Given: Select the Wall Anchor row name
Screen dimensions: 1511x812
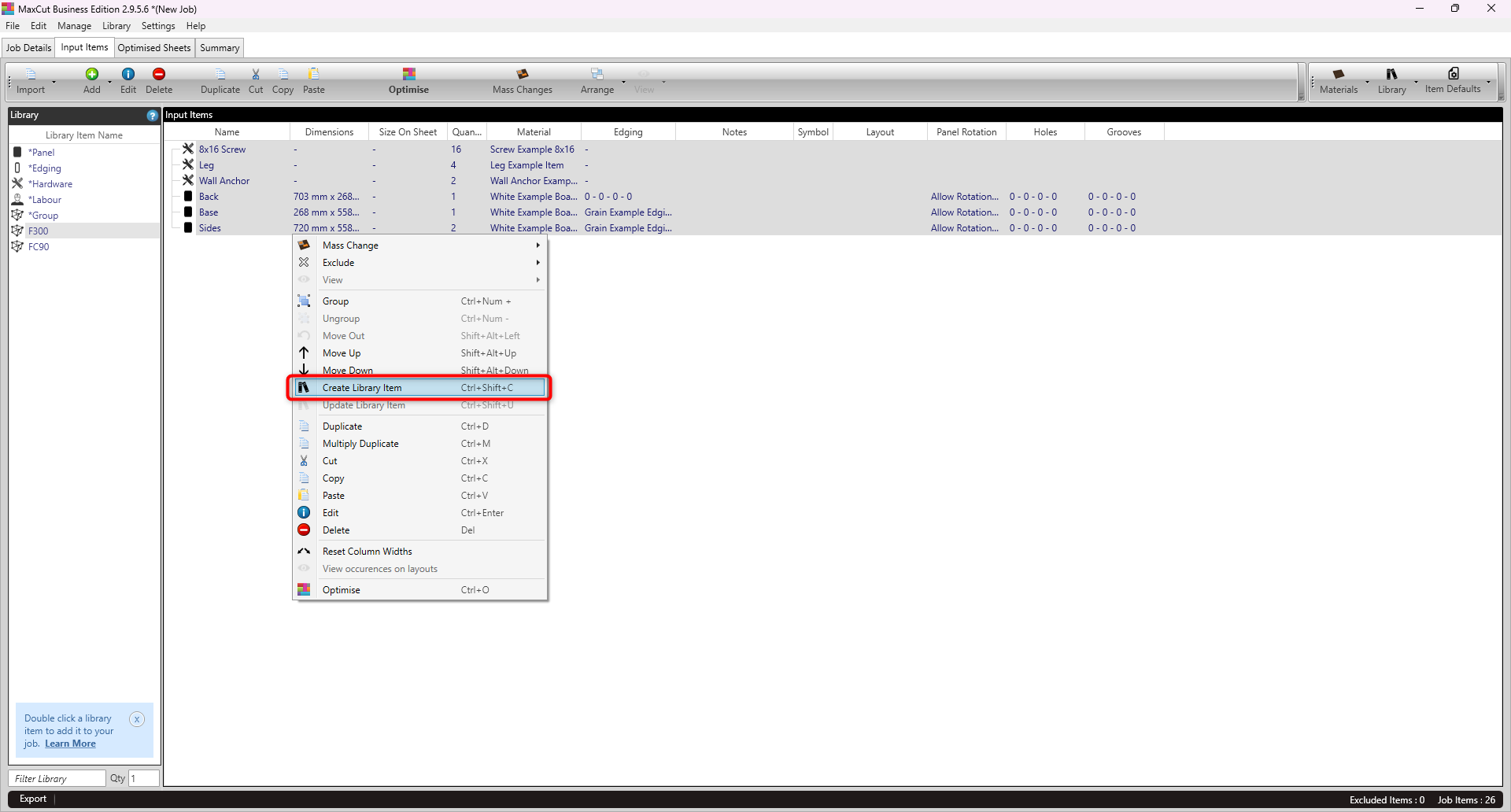Looking at the screenshot, I should 224,181.
